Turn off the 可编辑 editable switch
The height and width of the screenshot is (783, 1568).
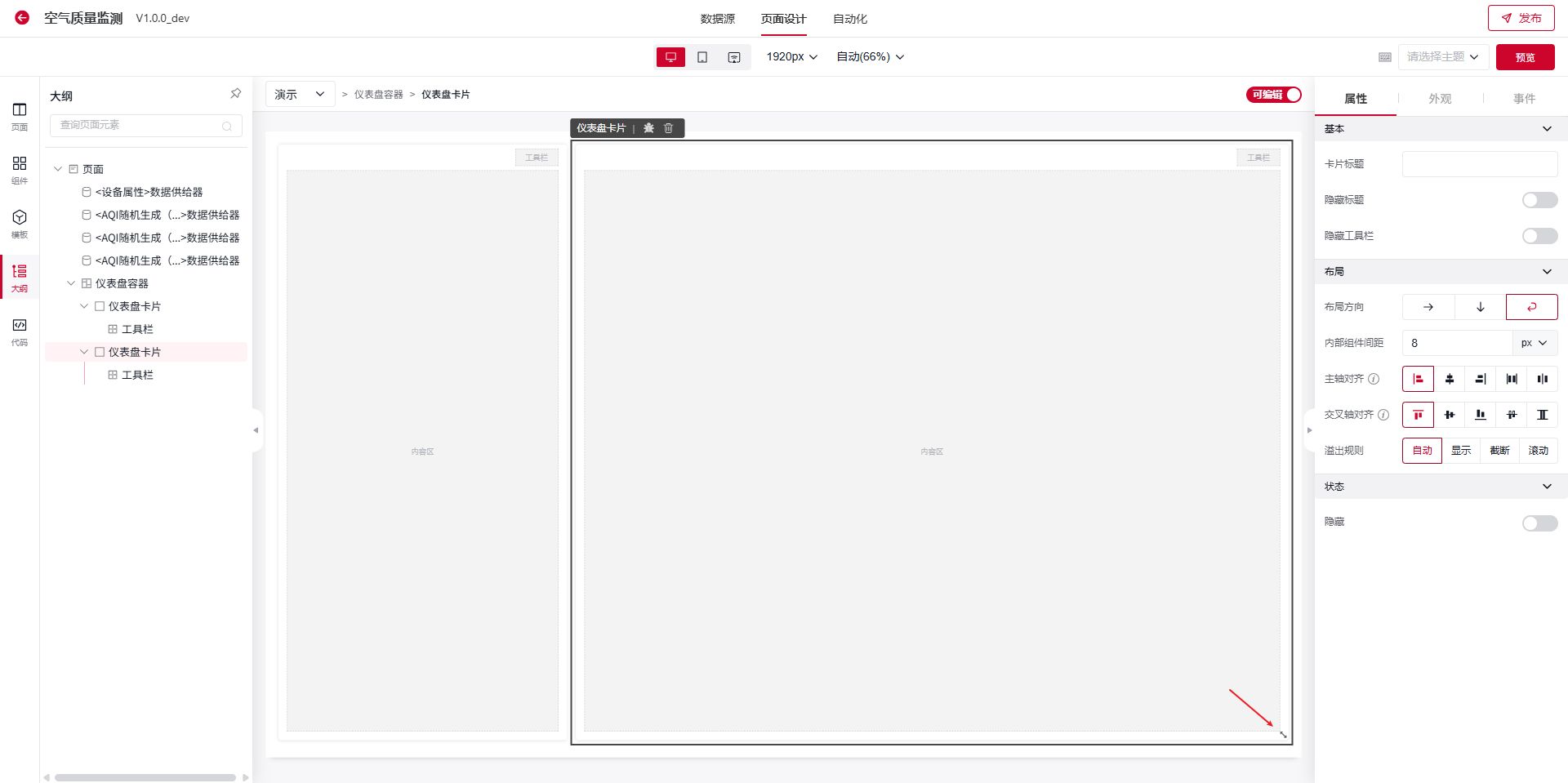(x=1273, y=95)
